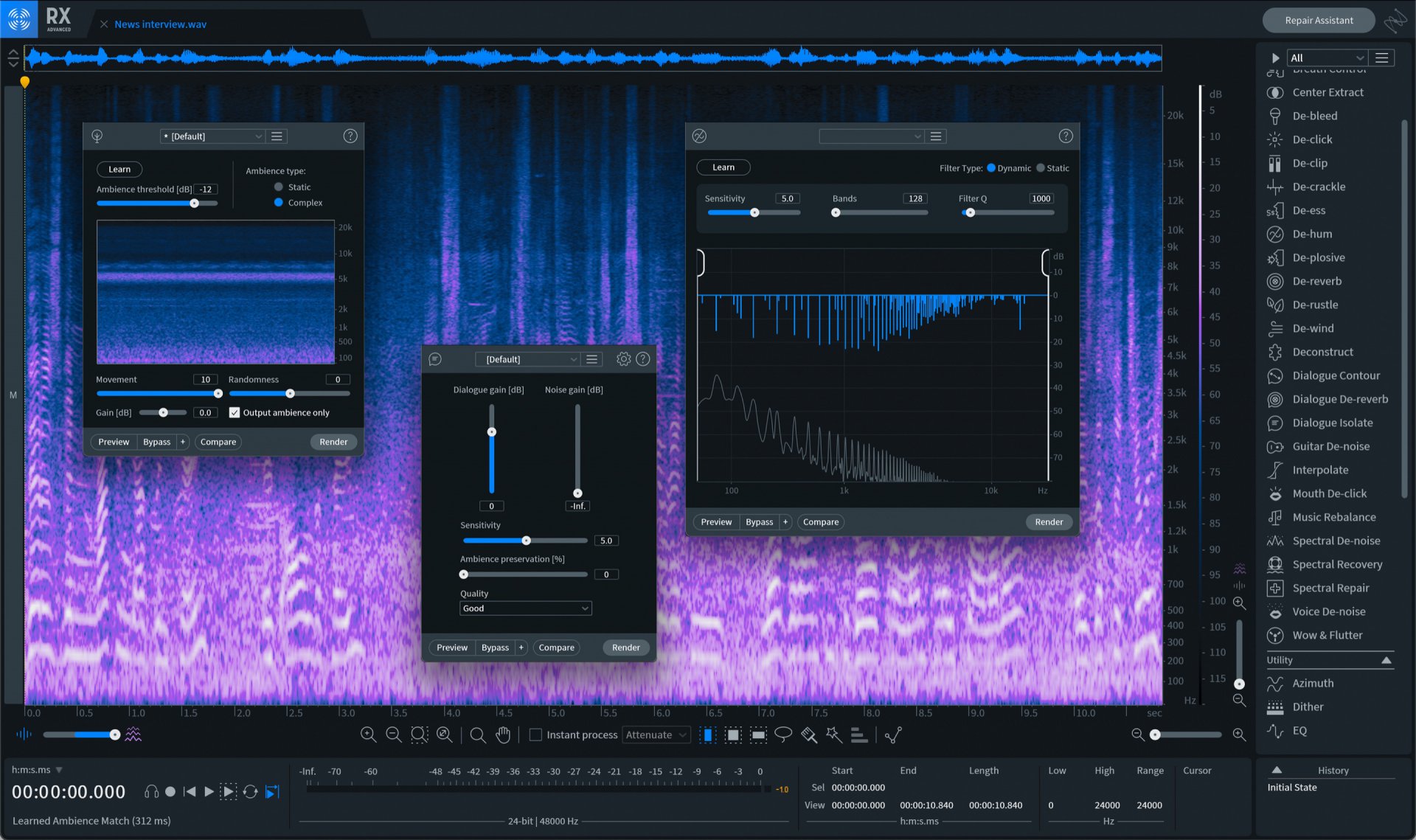Click the Dialogue Isolate settings gear

(623, 359)
